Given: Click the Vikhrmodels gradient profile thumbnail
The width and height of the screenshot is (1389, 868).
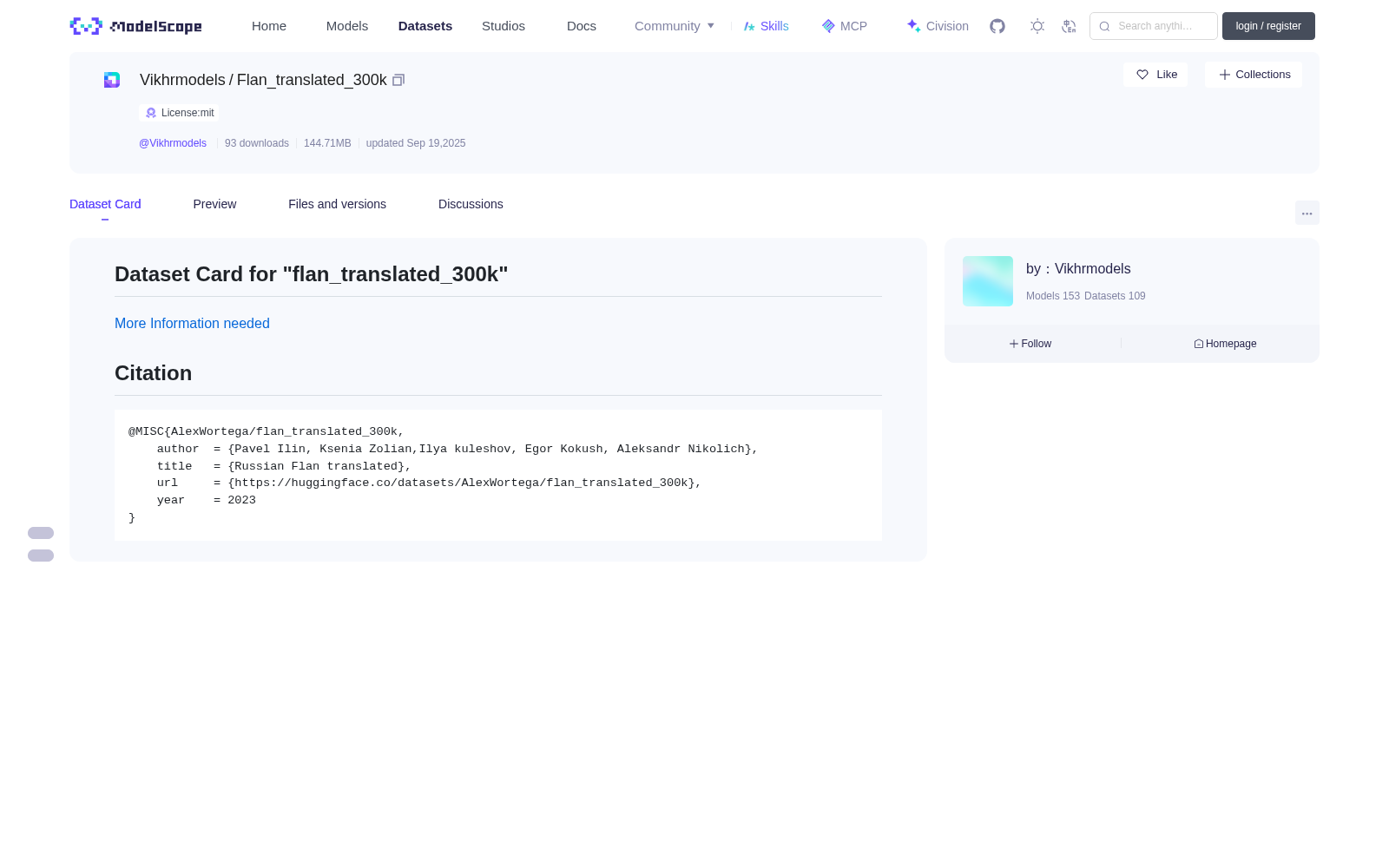Looking at the screenshot, I should tap(988, 281).
